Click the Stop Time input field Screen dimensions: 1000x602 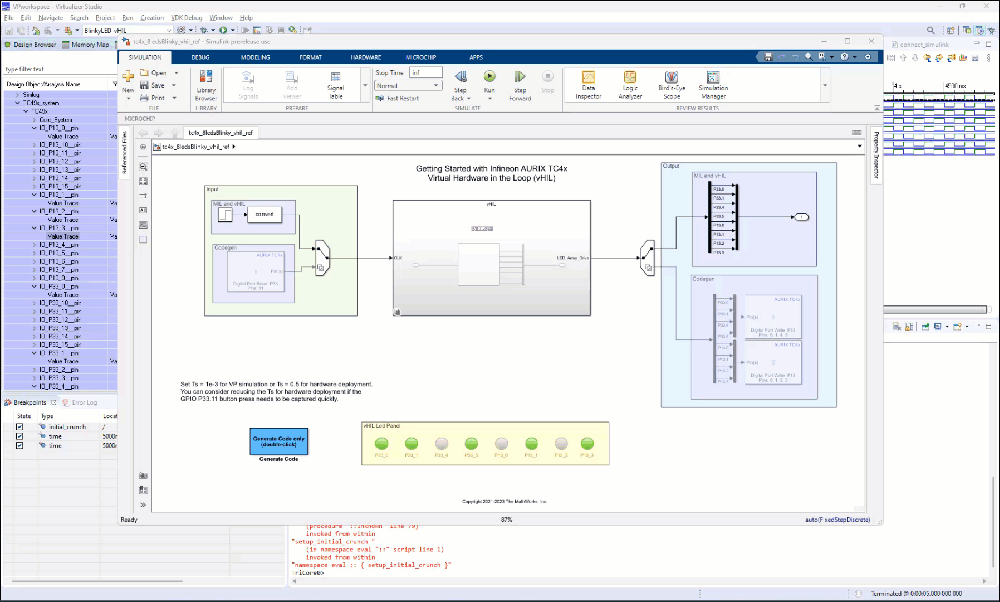coord(426,73)
